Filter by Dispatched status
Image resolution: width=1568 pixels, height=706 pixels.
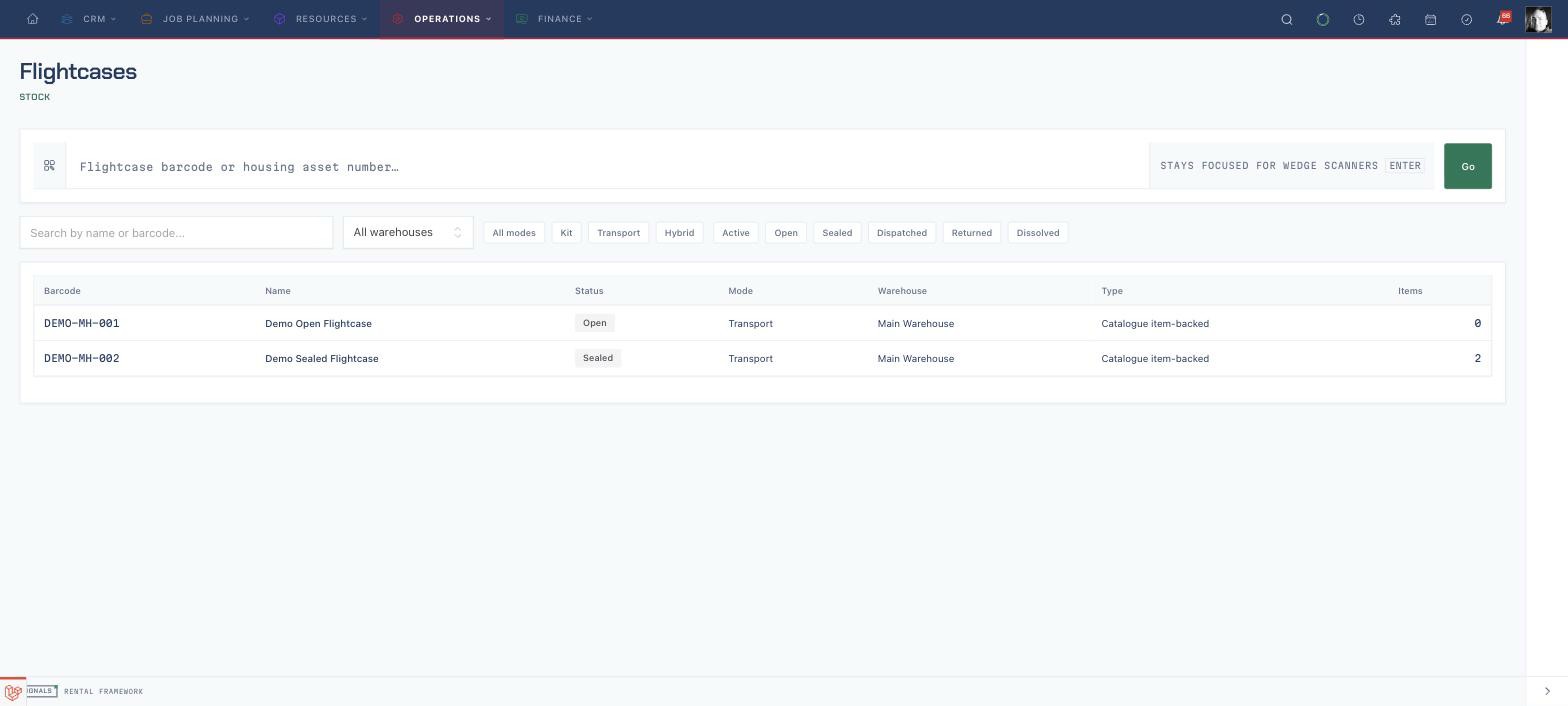click(902, 233)
